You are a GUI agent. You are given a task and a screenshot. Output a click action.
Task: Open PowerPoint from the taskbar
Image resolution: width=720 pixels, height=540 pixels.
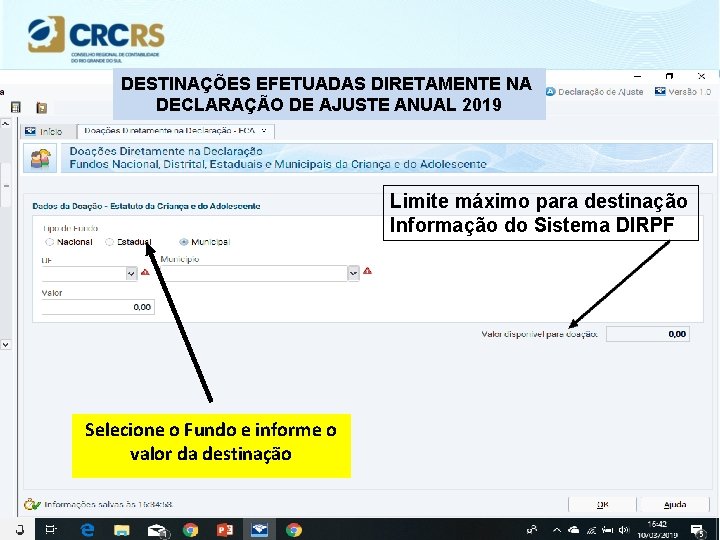(225, 530)
